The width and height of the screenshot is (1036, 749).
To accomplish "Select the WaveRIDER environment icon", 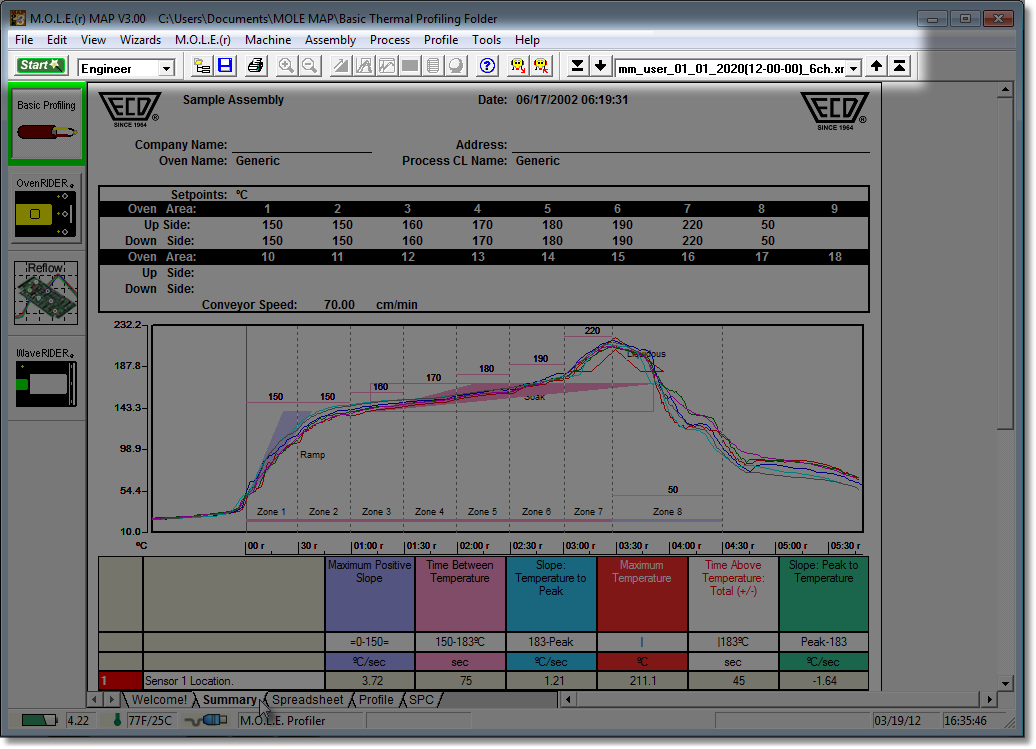I will coord(46,377).
